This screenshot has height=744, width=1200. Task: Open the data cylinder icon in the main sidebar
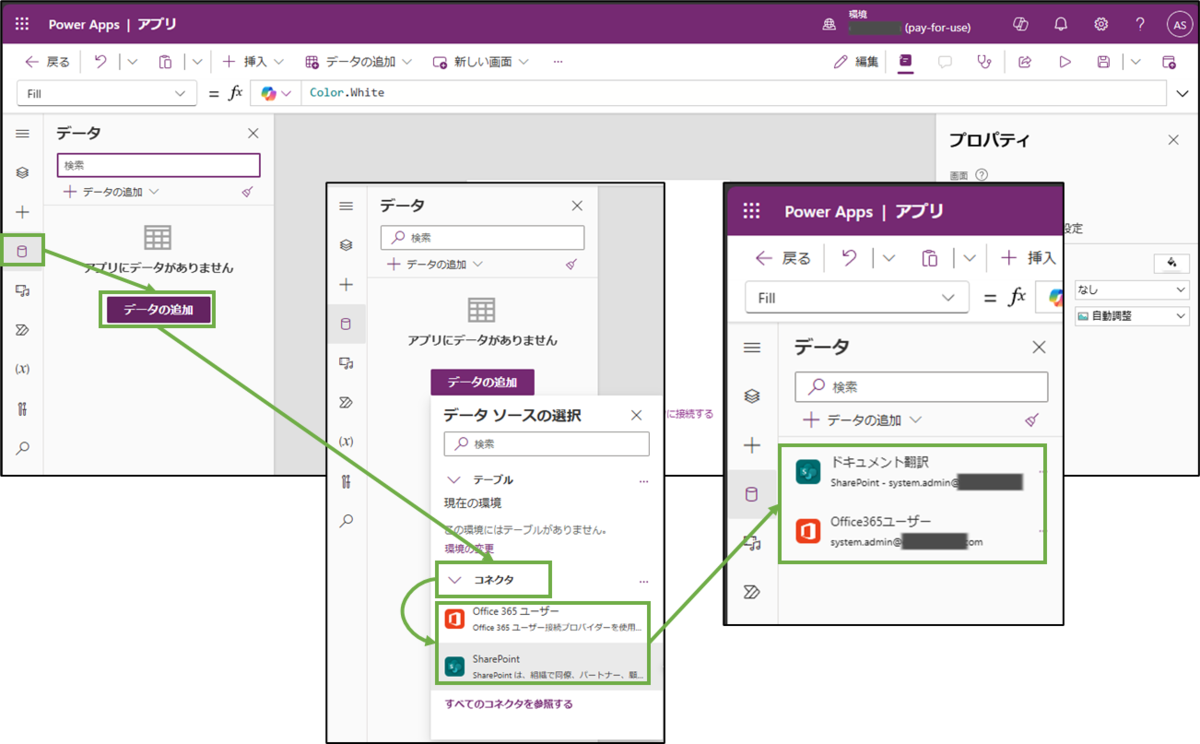click(x=22, y=251)
